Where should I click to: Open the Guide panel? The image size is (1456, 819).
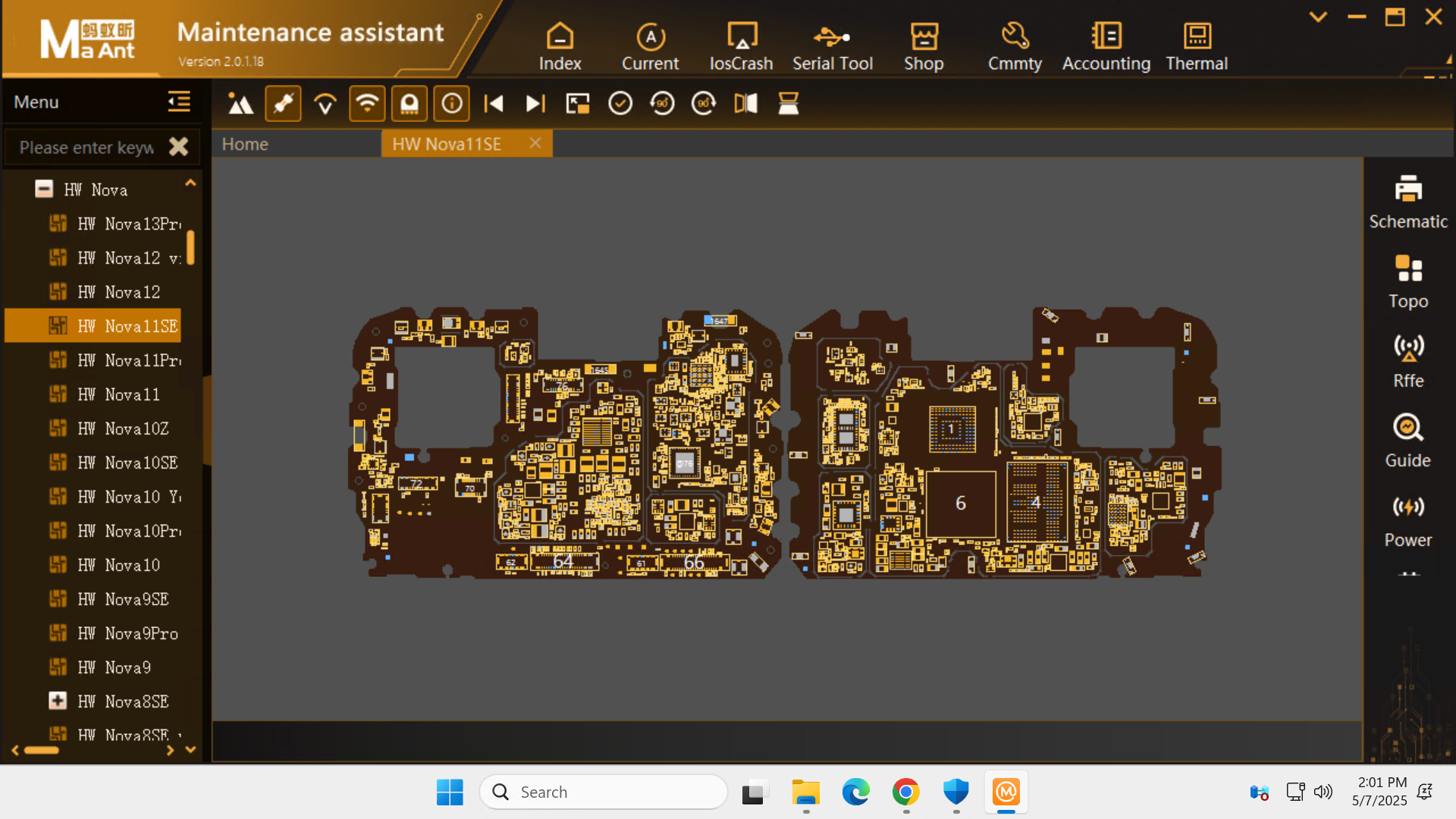coord(1408,441)
